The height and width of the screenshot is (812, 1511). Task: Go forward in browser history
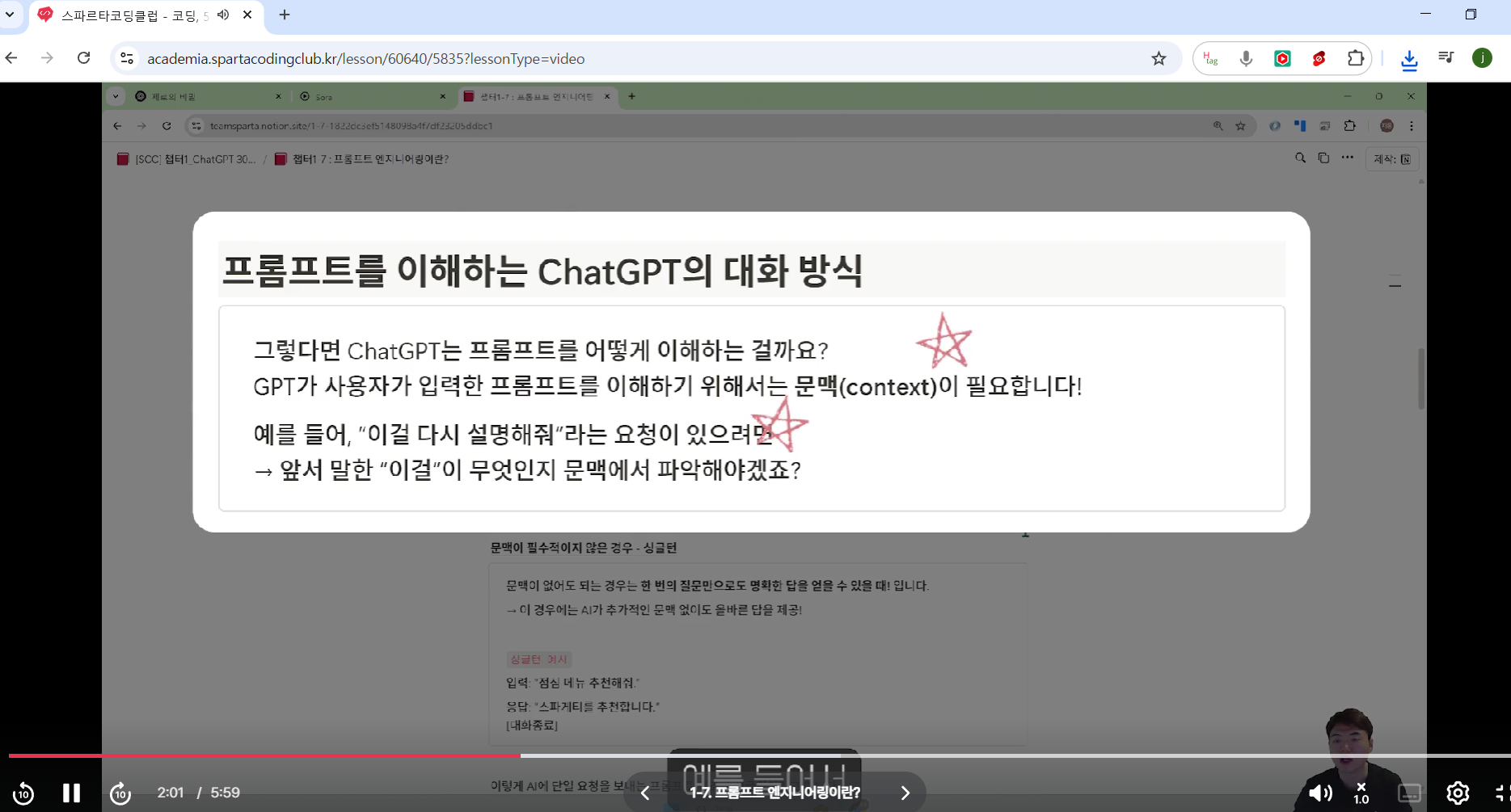point(47,58)
